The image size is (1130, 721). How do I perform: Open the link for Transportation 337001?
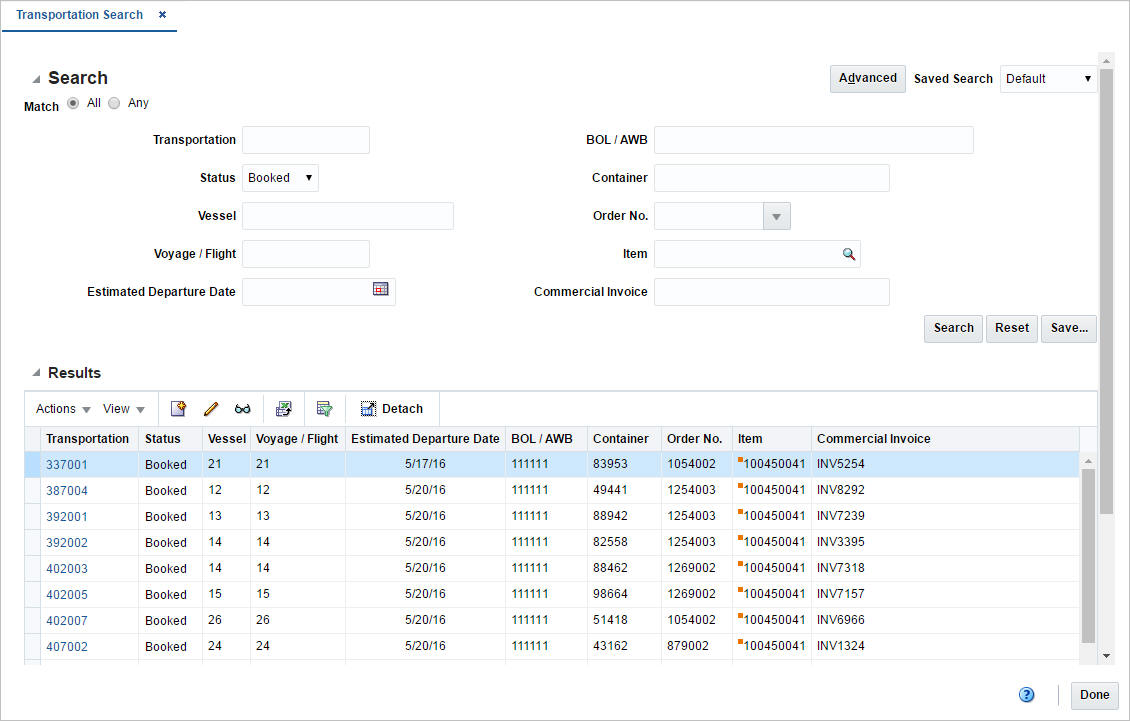click(x=67, y=464)
